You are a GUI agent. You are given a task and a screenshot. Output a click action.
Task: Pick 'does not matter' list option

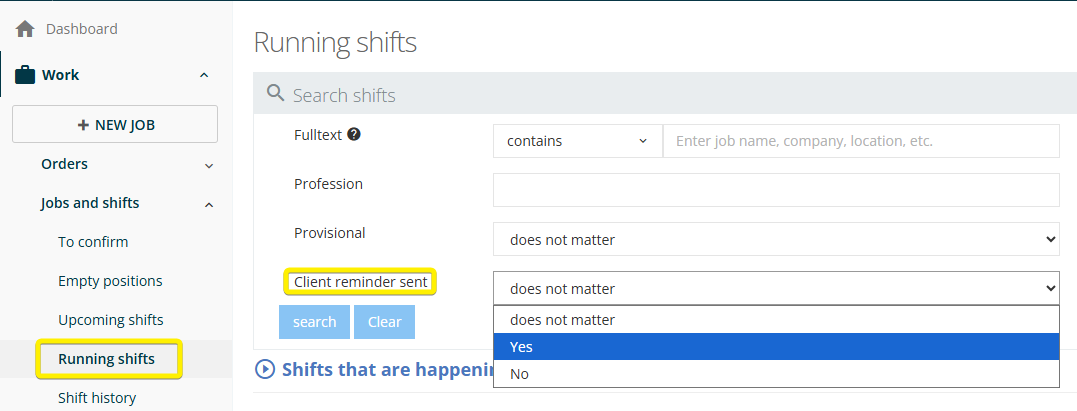pos(775,320)
